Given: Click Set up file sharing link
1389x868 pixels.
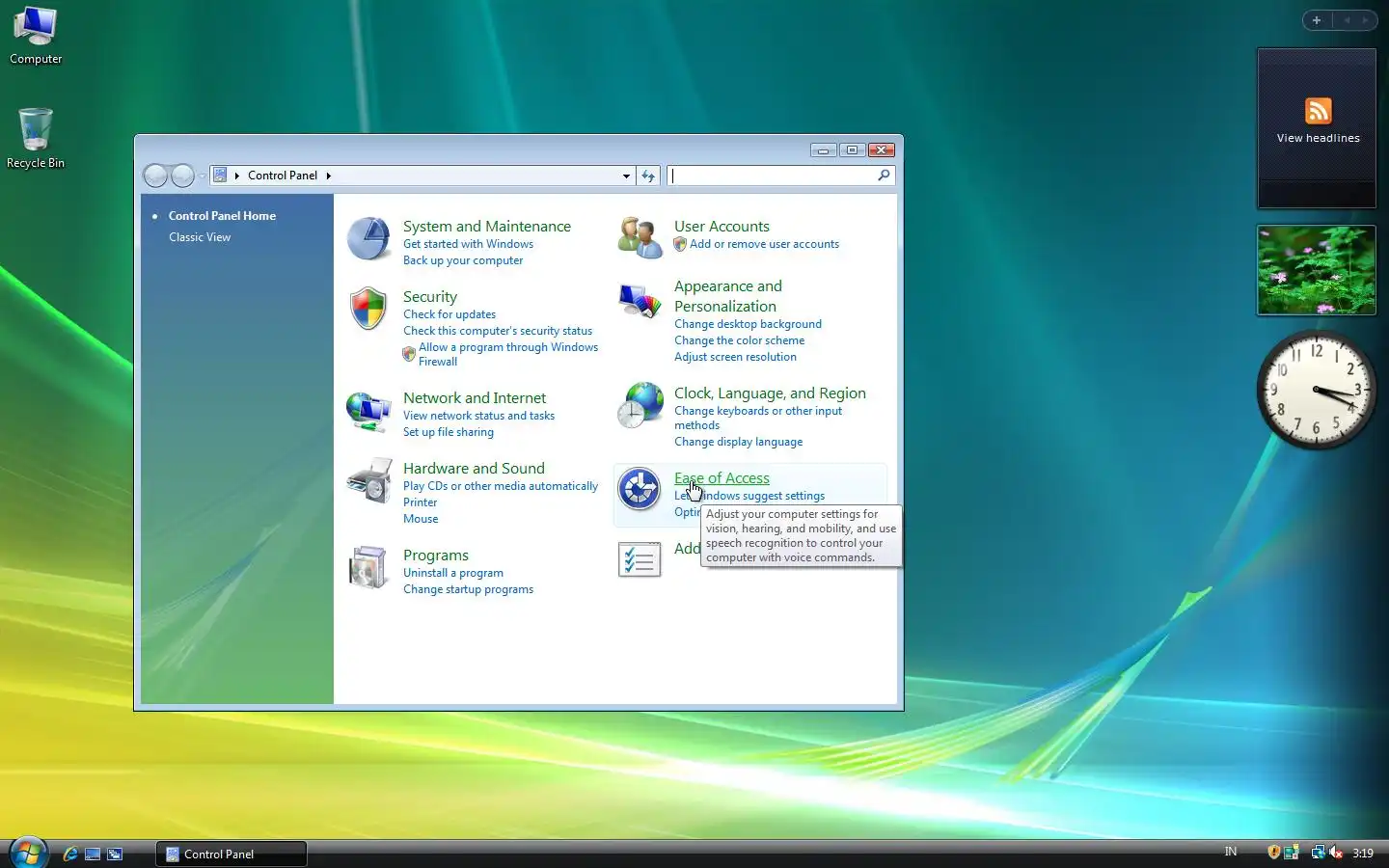Looking at the screenshot, I should 449,432.
